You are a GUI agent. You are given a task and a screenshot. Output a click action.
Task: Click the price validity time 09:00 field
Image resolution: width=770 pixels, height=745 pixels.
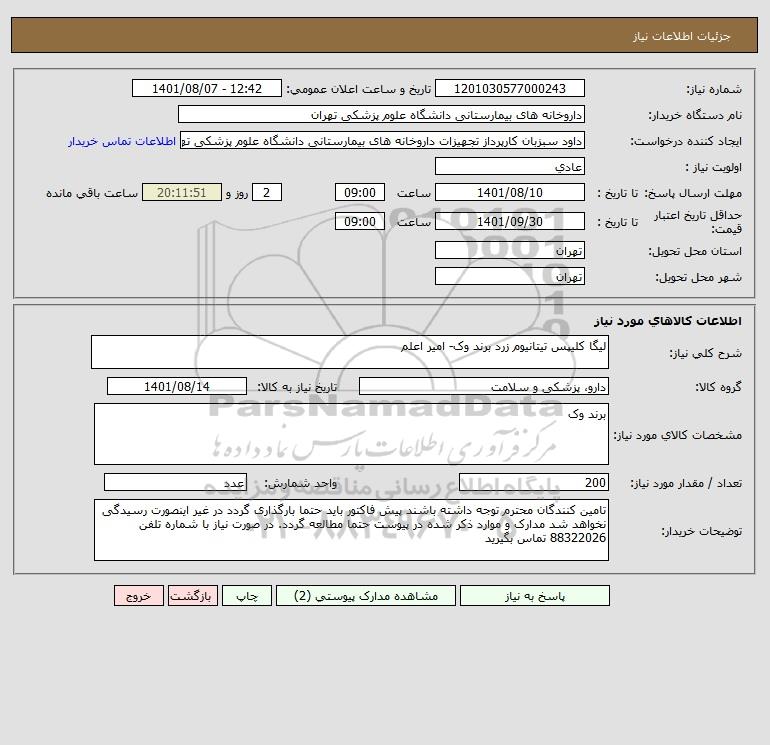click(360, 221)
